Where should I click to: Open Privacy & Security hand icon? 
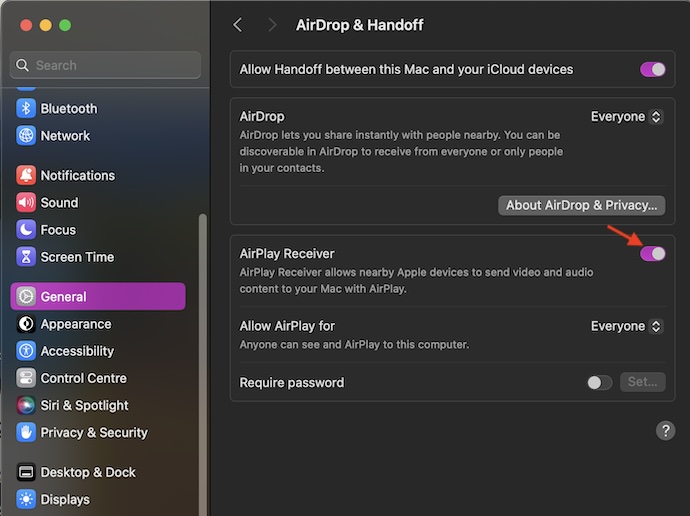tap(26, 432)
